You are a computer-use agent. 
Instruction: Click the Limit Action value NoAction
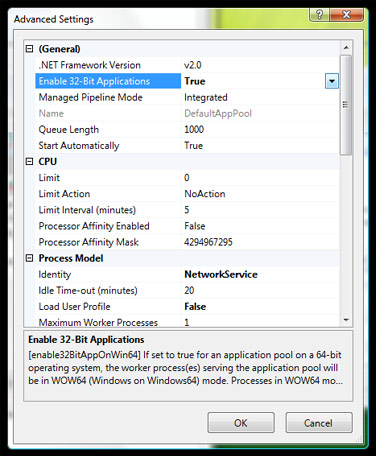205,194
